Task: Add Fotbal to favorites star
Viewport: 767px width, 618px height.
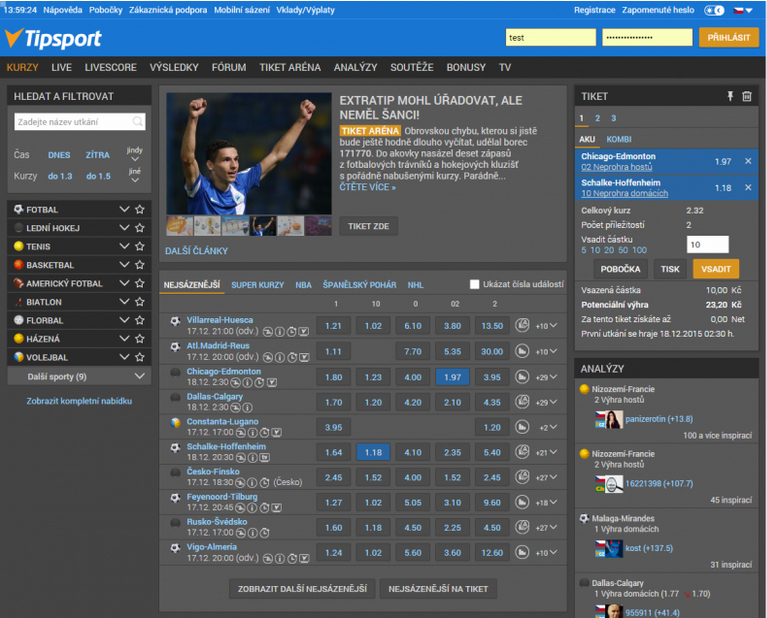Action: click(x=140, y=209)
